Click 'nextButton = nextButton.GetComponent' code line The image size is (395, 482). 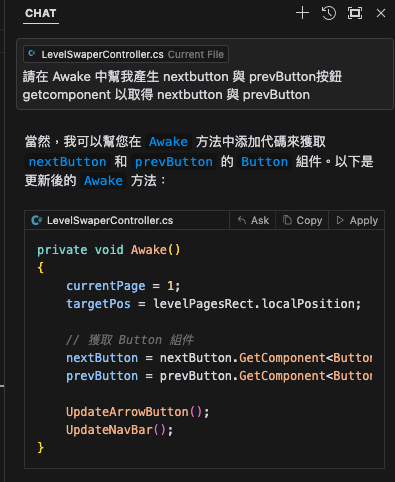(219, 358)
